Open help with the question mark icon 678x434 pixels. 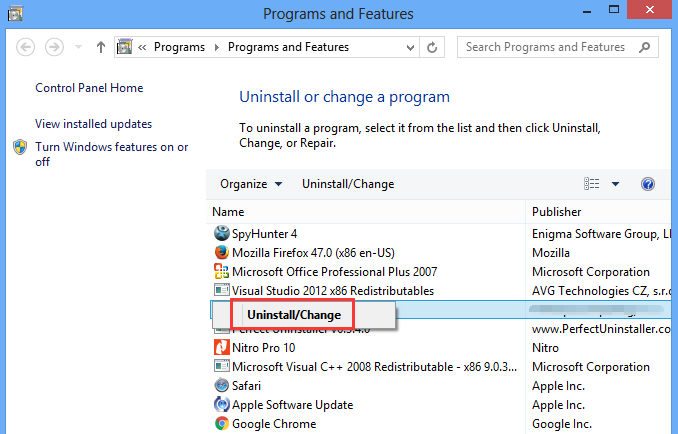click(x=648, y=184)
